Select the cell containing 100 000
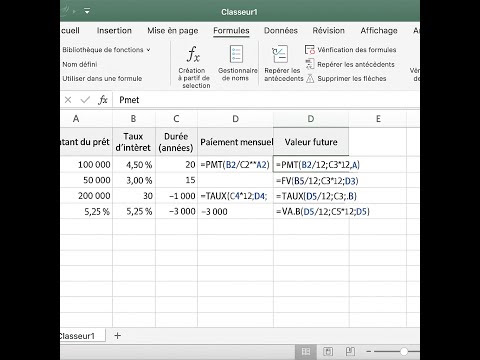Viewport: 480px width, 360px height. tap(86, 165)
